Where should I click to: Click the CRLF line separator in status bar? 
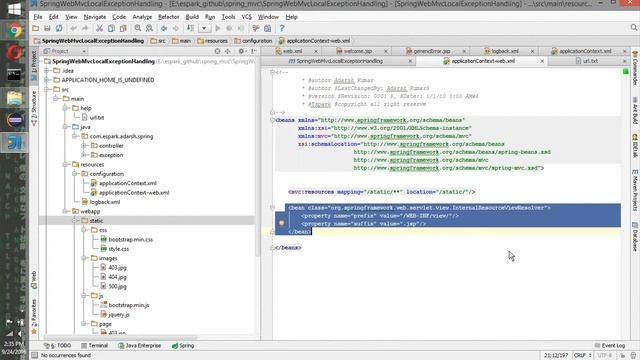pyautogui.click(x=582, y=356)
